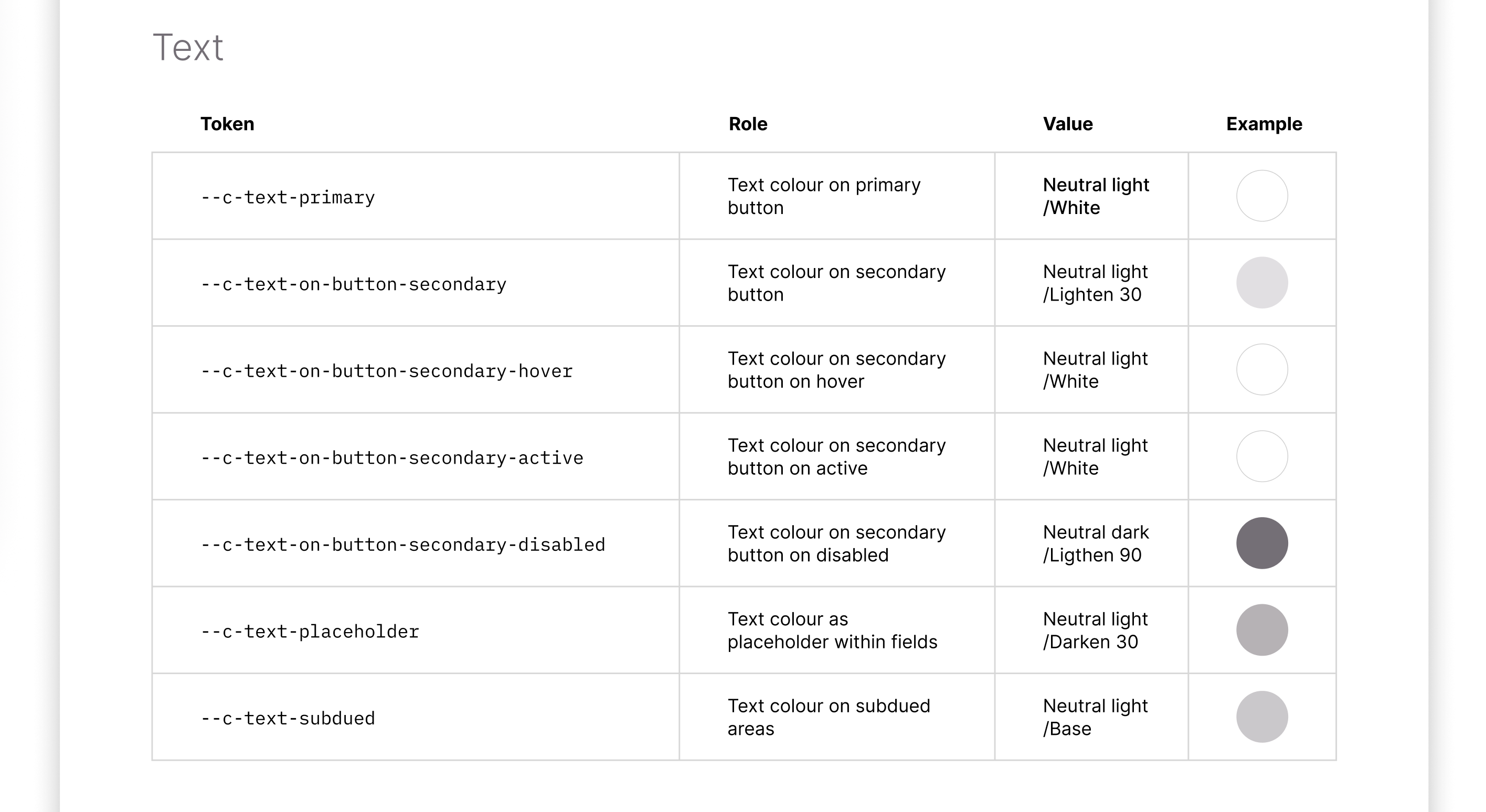Select the Value column header
1486x812 pixels.
(x=1067, y=124)
